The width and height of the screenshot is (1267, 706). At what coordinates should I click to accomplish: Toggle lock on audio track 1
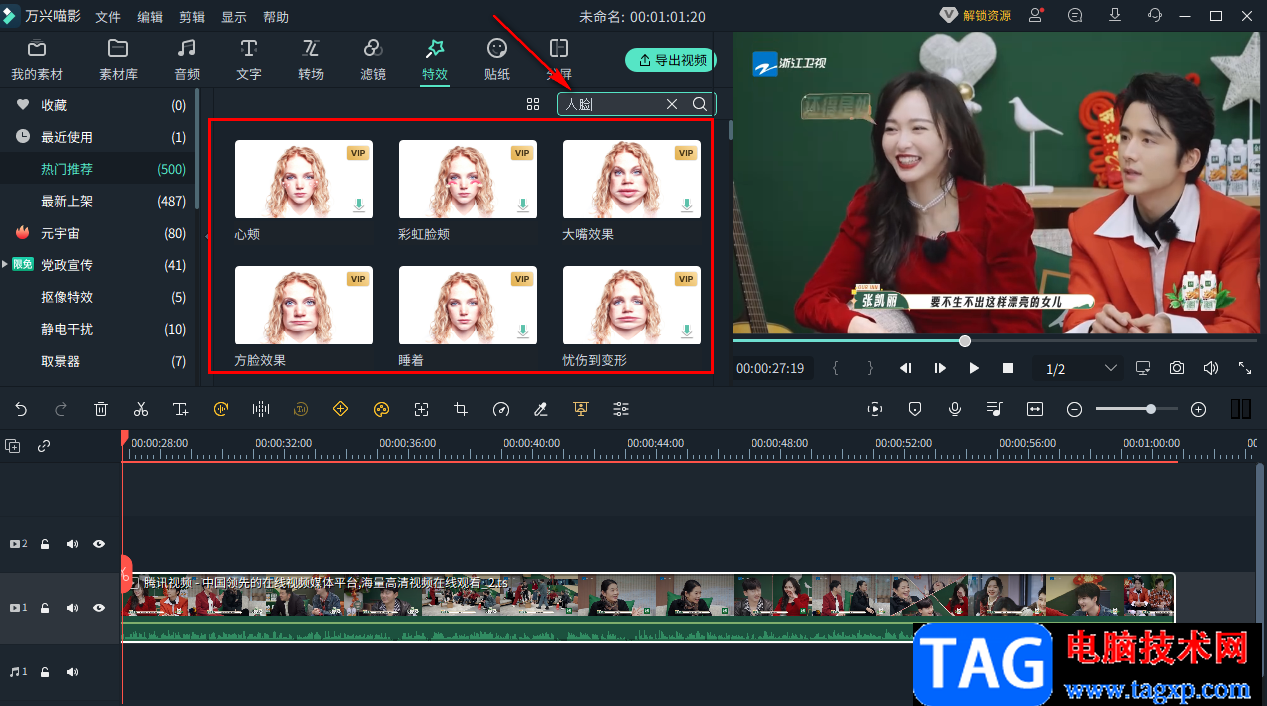[45, 672]
